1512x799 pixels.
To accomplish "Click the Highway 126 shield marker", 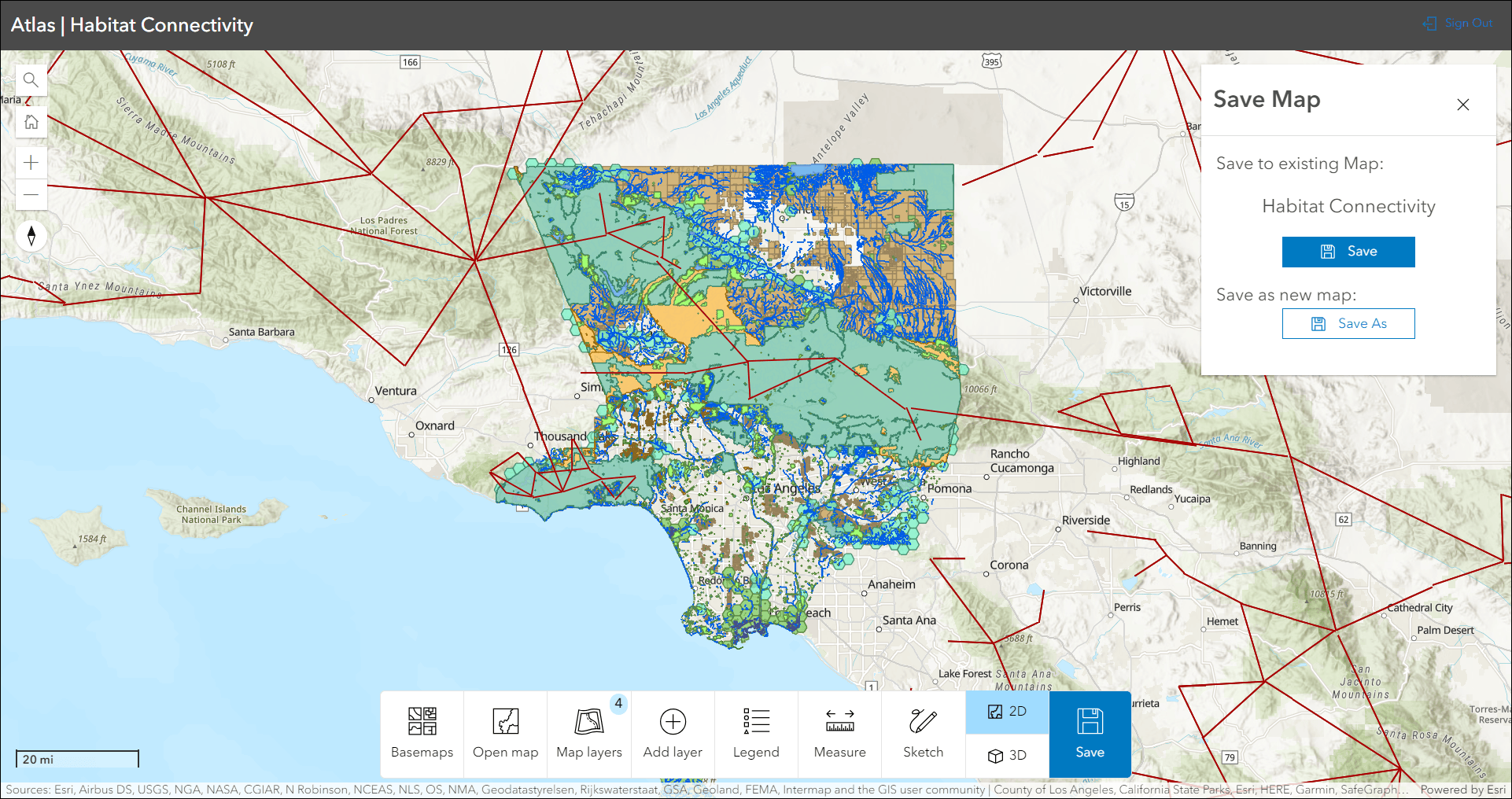I will [509, 350].
